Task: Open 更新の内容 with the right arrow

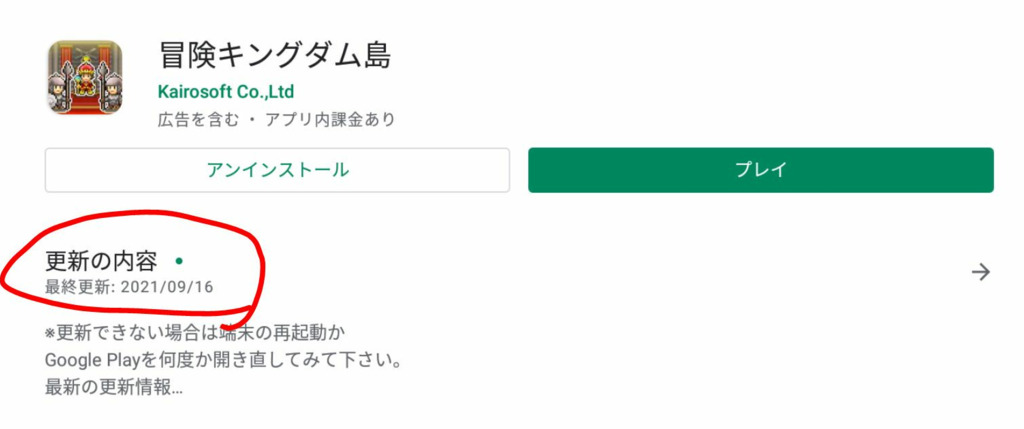Action: point(980,272)
